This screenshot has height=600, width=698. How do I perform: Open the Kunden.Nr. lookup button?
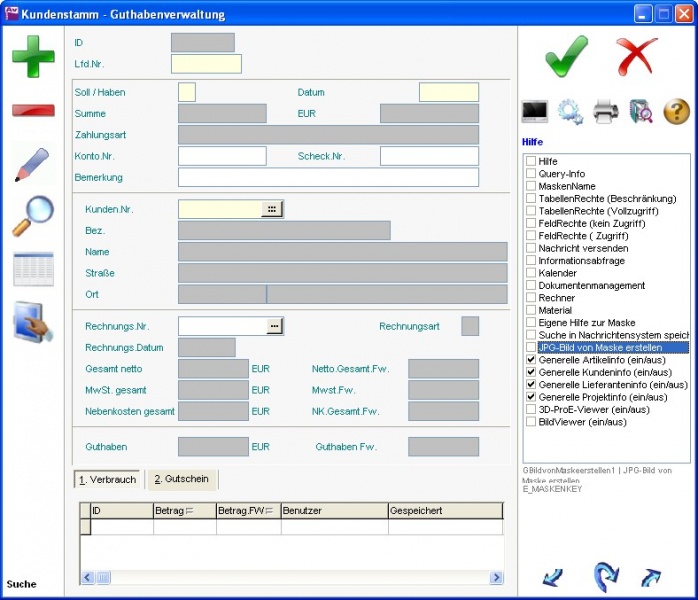(x=272, y=209)
